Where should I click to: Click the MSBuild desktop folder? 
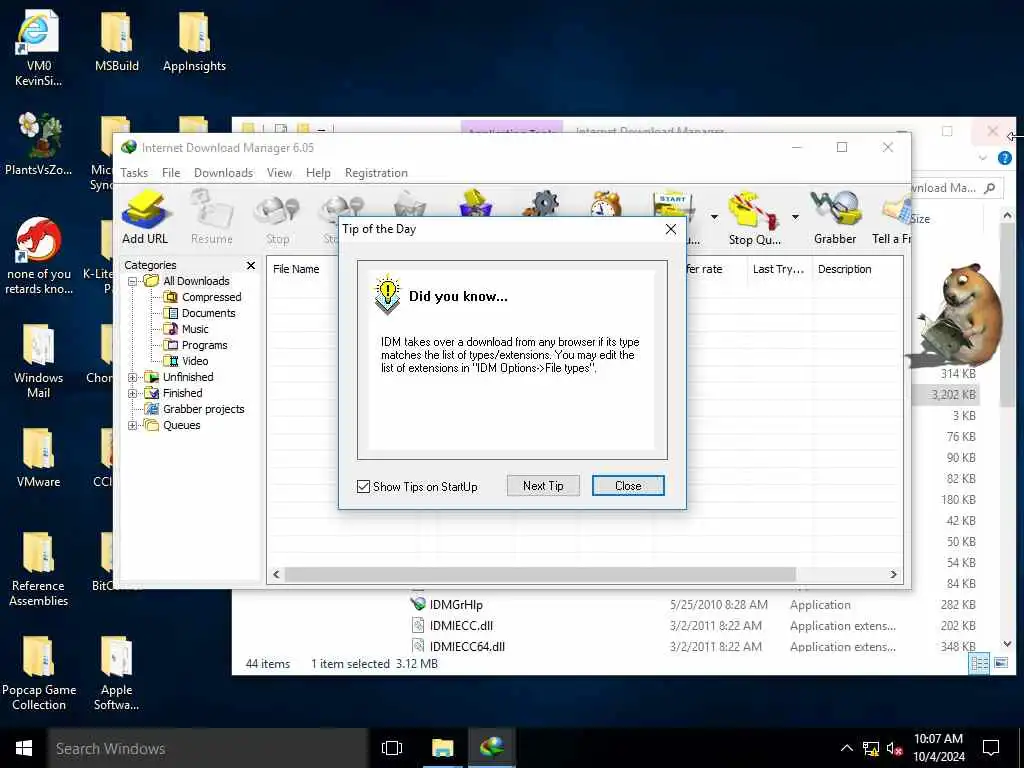(x=117, y=42)
